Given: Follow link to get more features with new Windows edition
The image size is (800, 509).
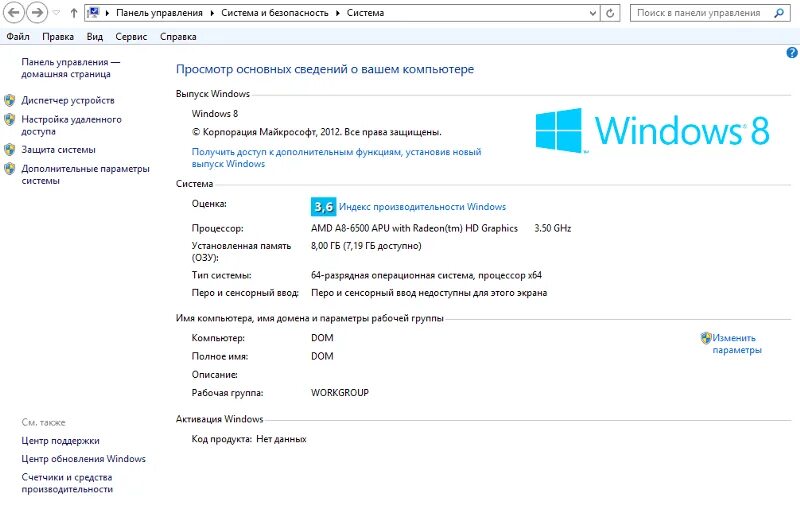Looking at the screenshot, I should [x=336, y=158].
